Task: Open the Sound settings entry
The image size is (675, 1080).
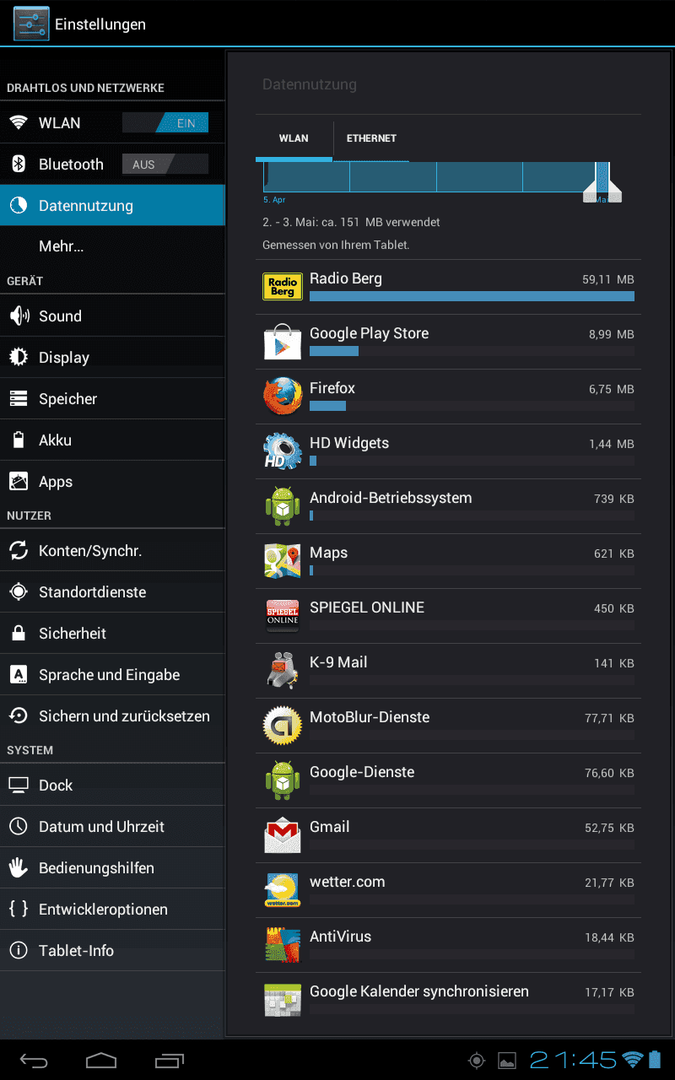Action: click(x=112, y=316)
